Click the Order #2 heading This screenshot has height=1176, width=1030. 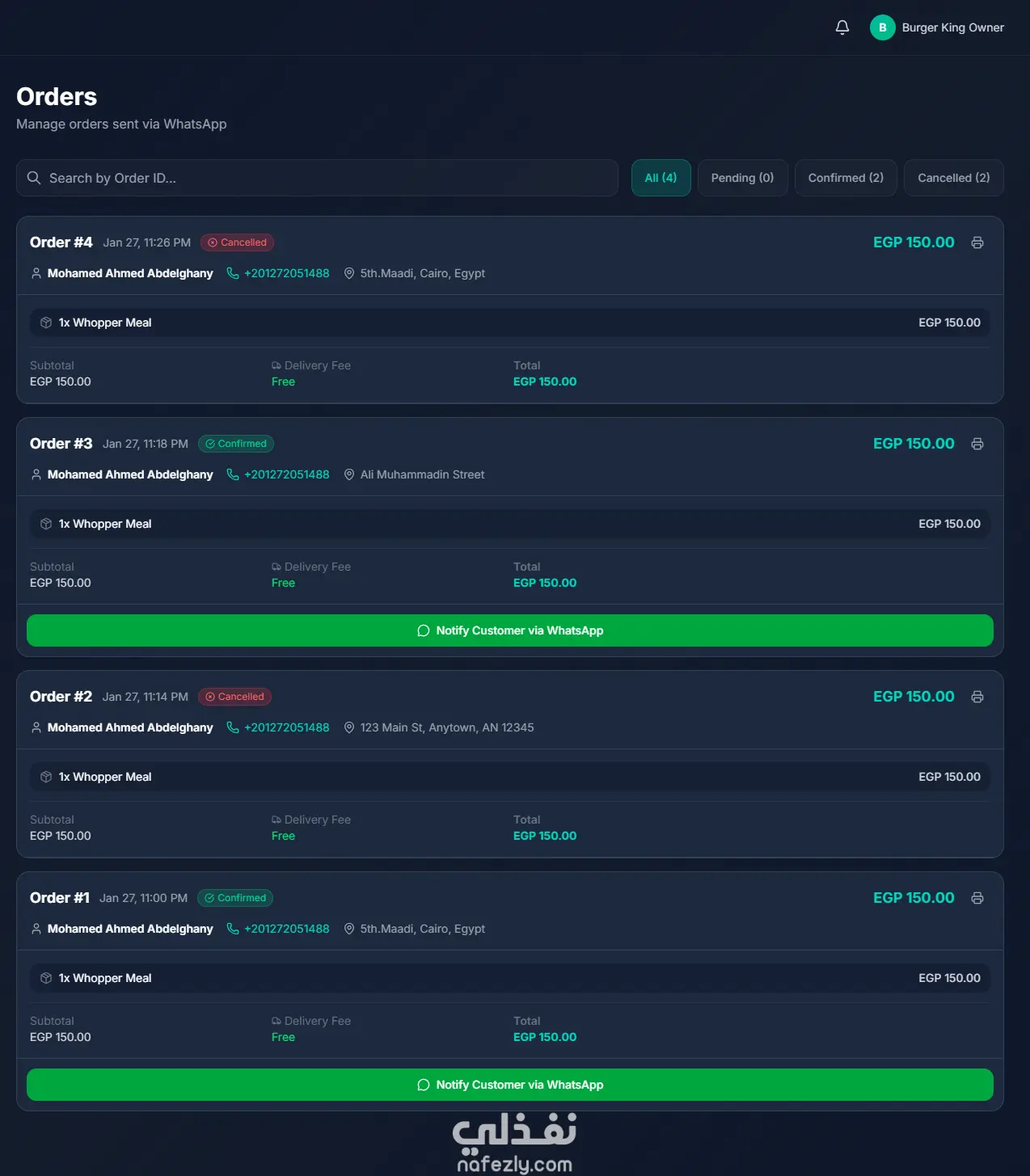tap(61, 697)
